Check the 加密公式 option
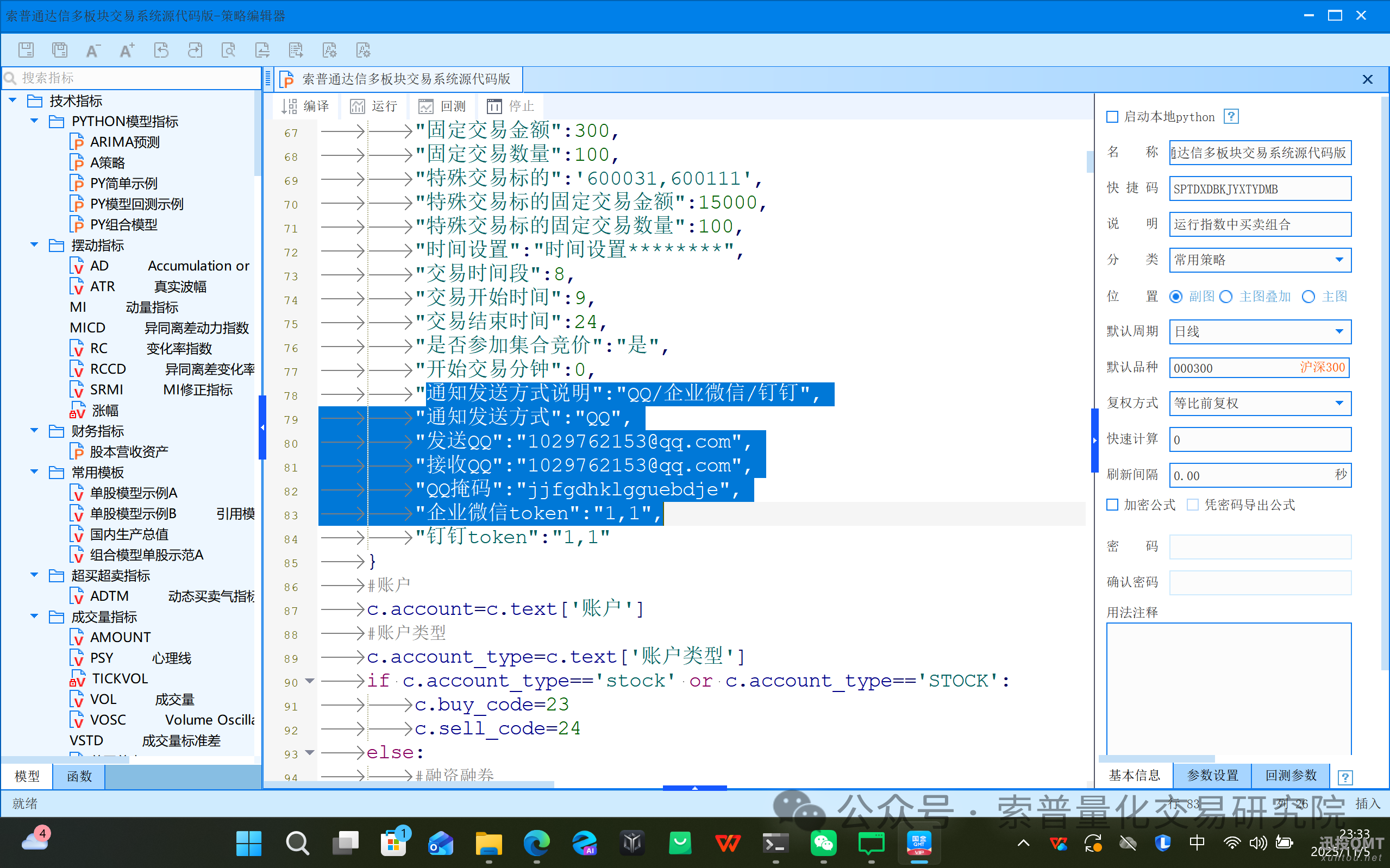Screen dimensions: 1390x868 1112,505
